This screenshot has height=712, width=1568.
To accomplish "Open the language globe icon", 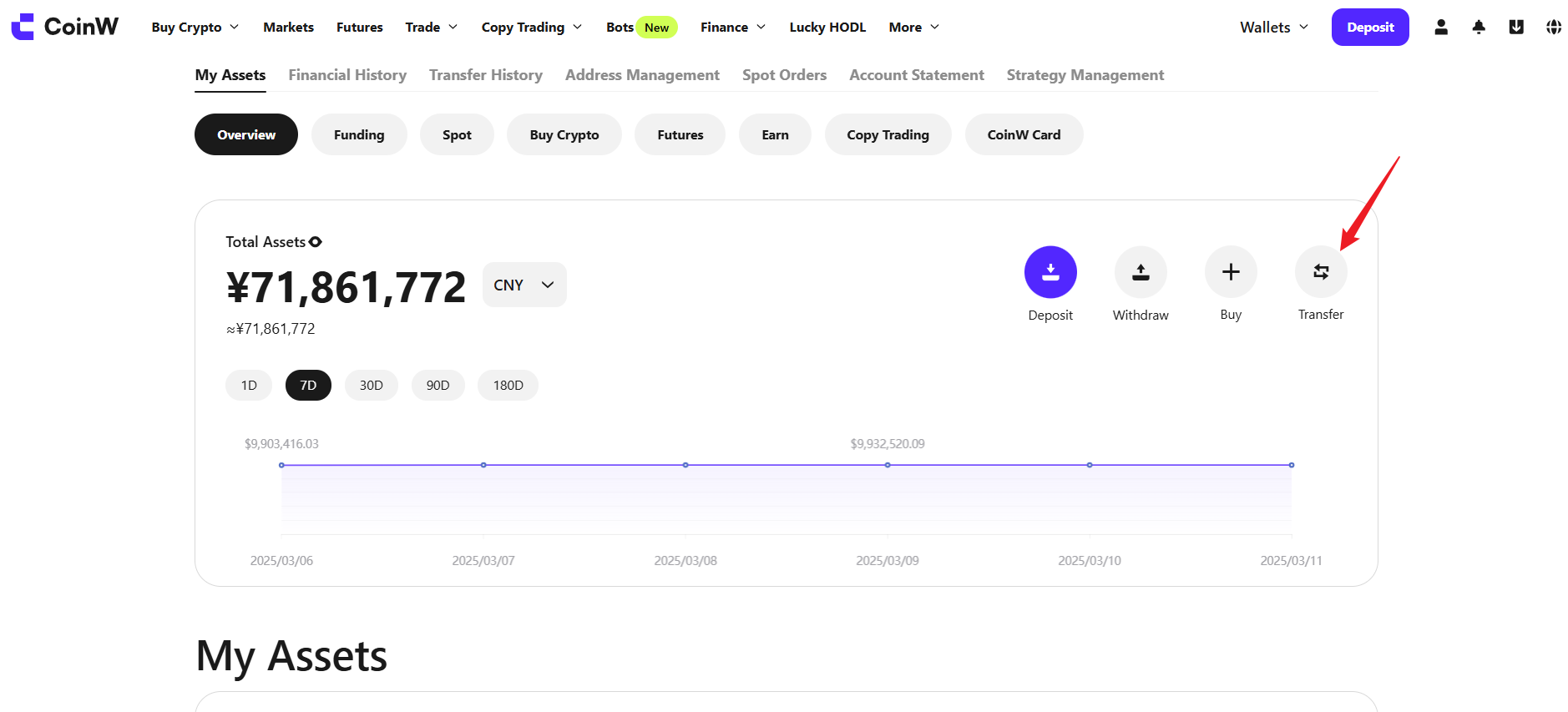I will (1554, 27).
